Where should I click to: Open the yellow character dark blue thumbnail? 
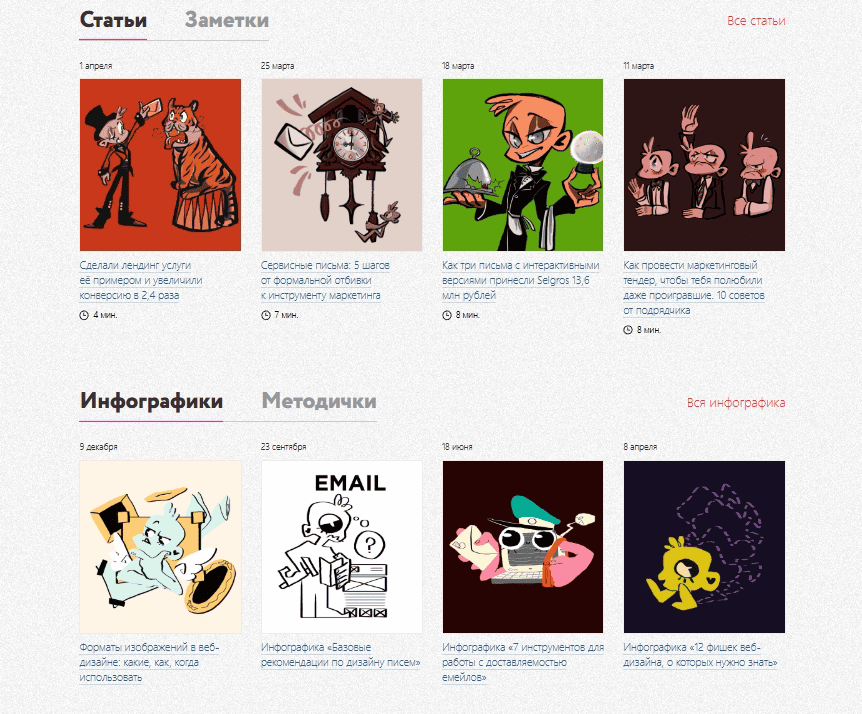point(704,547)
